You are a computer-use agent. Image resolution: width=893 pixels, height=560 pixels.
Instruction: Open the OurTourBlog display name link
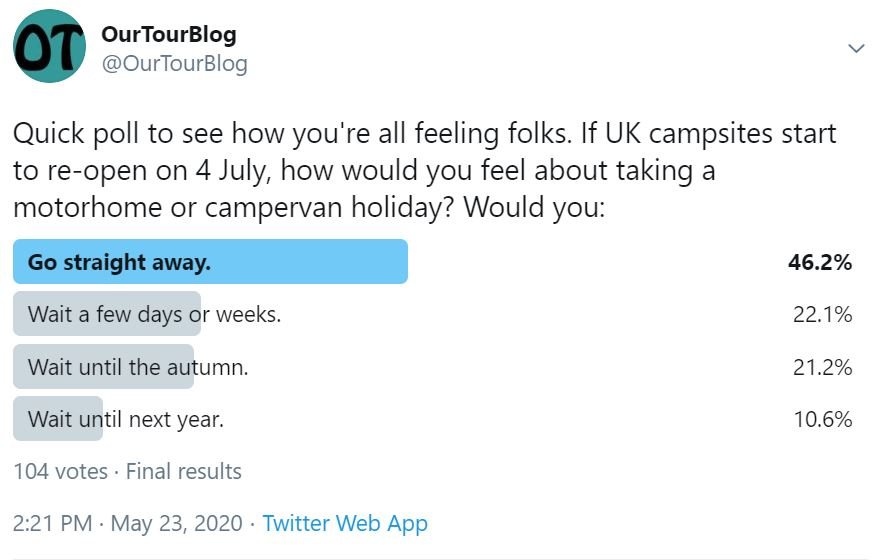point(169,35)
